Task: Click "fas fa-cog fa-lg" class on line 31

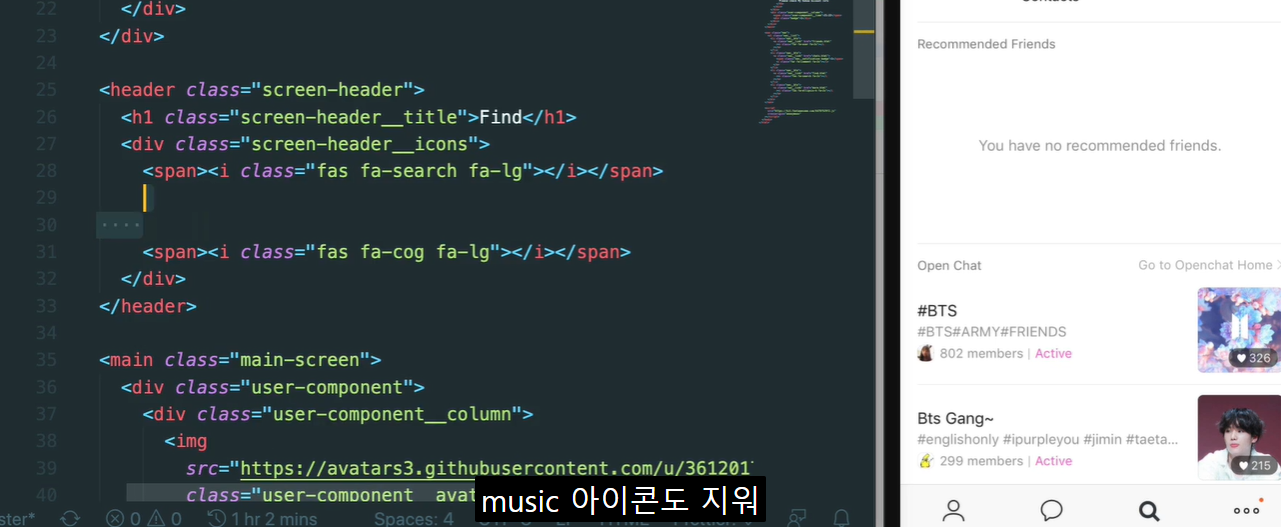Action: coord(403,252)
